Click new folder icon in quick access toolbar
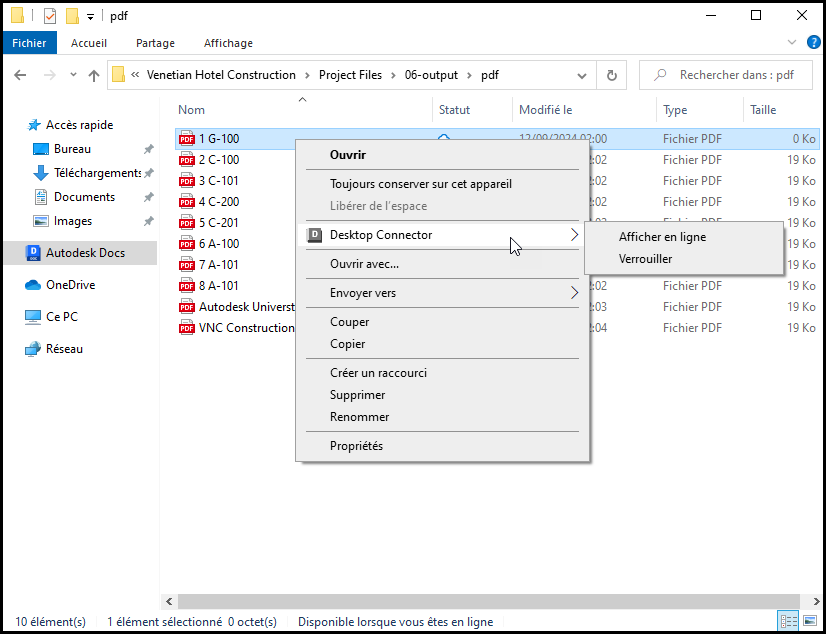 tap(72, 16)
